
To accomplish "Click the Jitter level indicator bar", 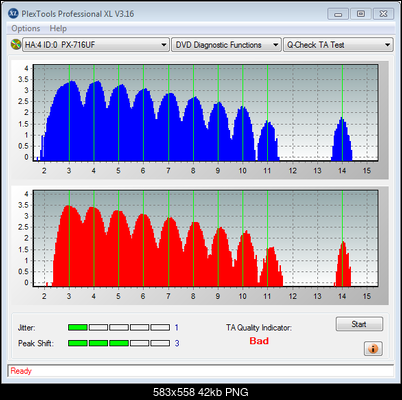I will tap(119, 327).
